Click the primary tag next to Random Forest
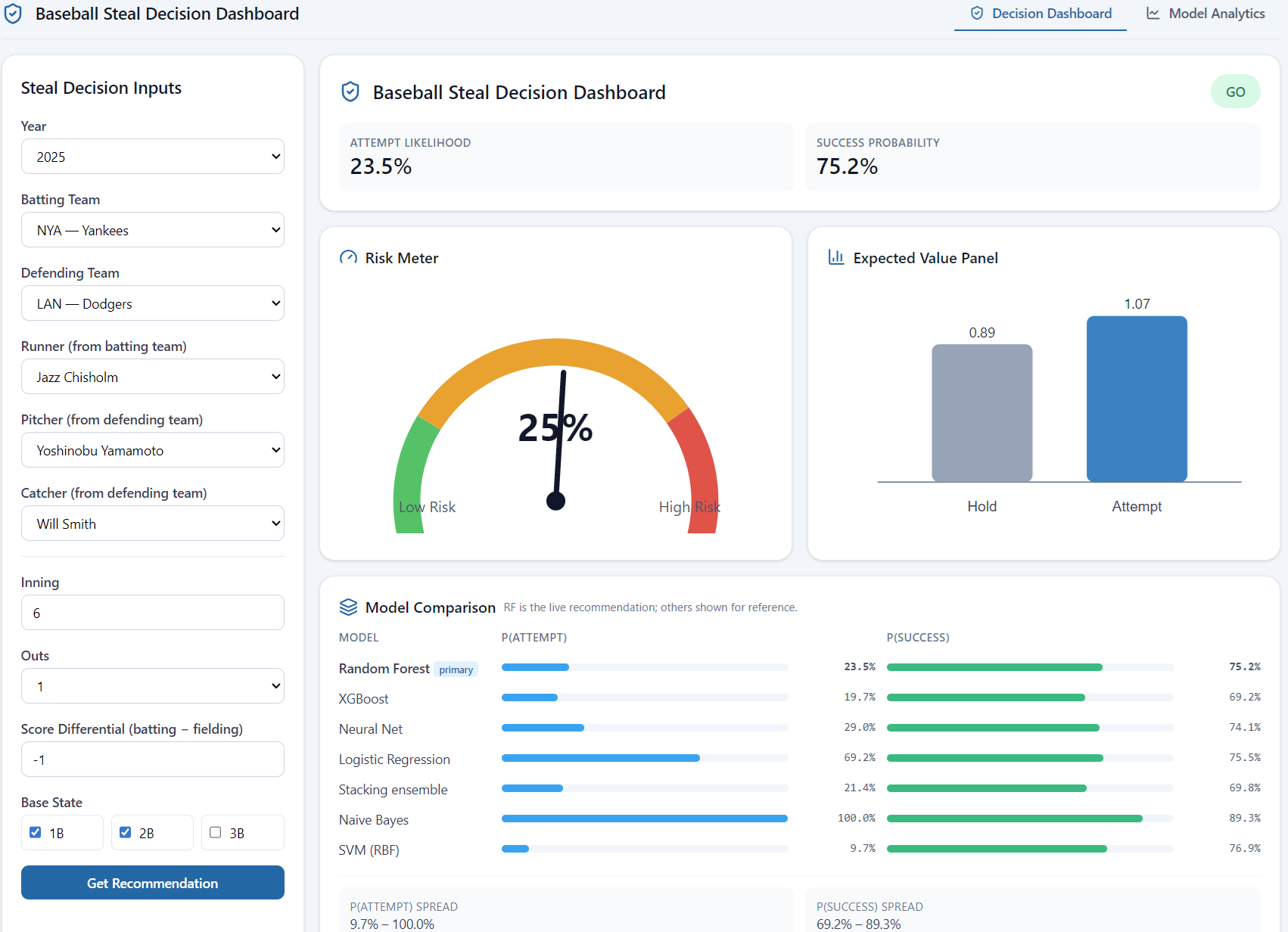This screenshot has height=932, width=1288. point(456,669)
